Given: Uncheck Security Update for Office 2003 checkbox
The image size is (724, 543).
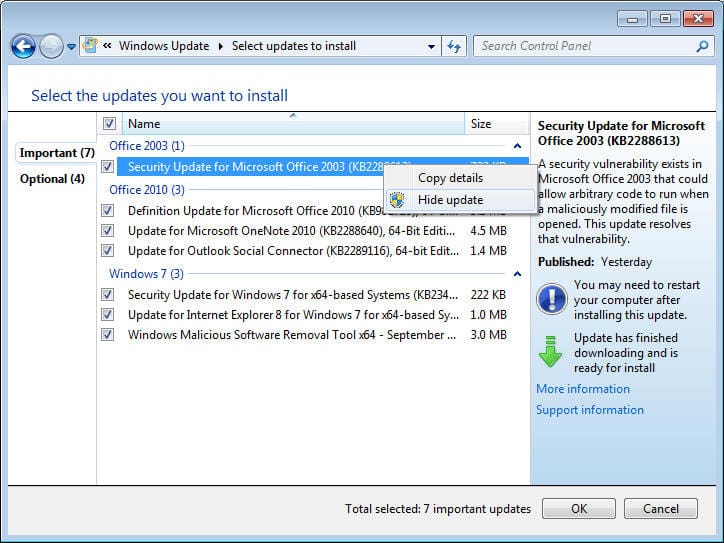Looking at the screenshot, I should [108, 167].
